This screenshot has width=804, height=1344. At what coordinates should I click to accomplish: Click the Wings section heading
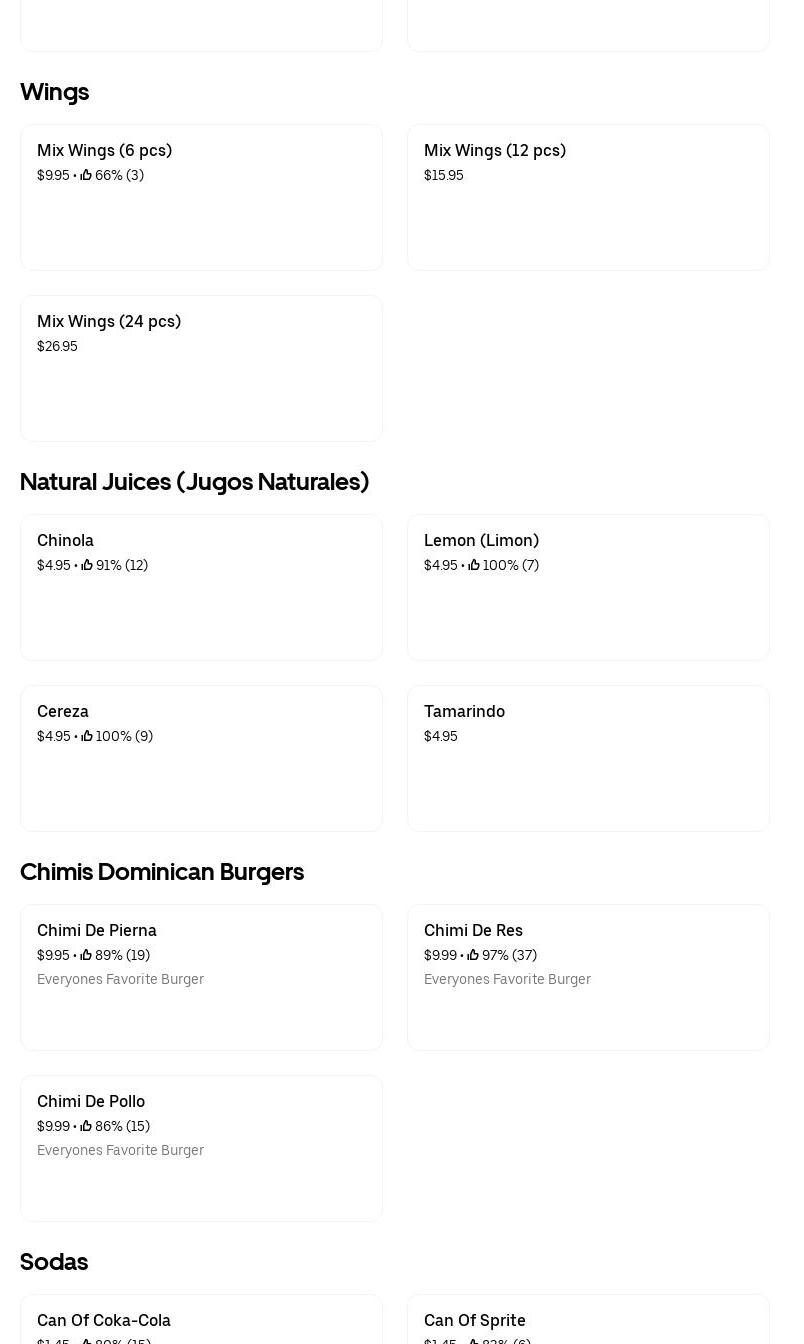pyautogui.click(x=55, y=92)
